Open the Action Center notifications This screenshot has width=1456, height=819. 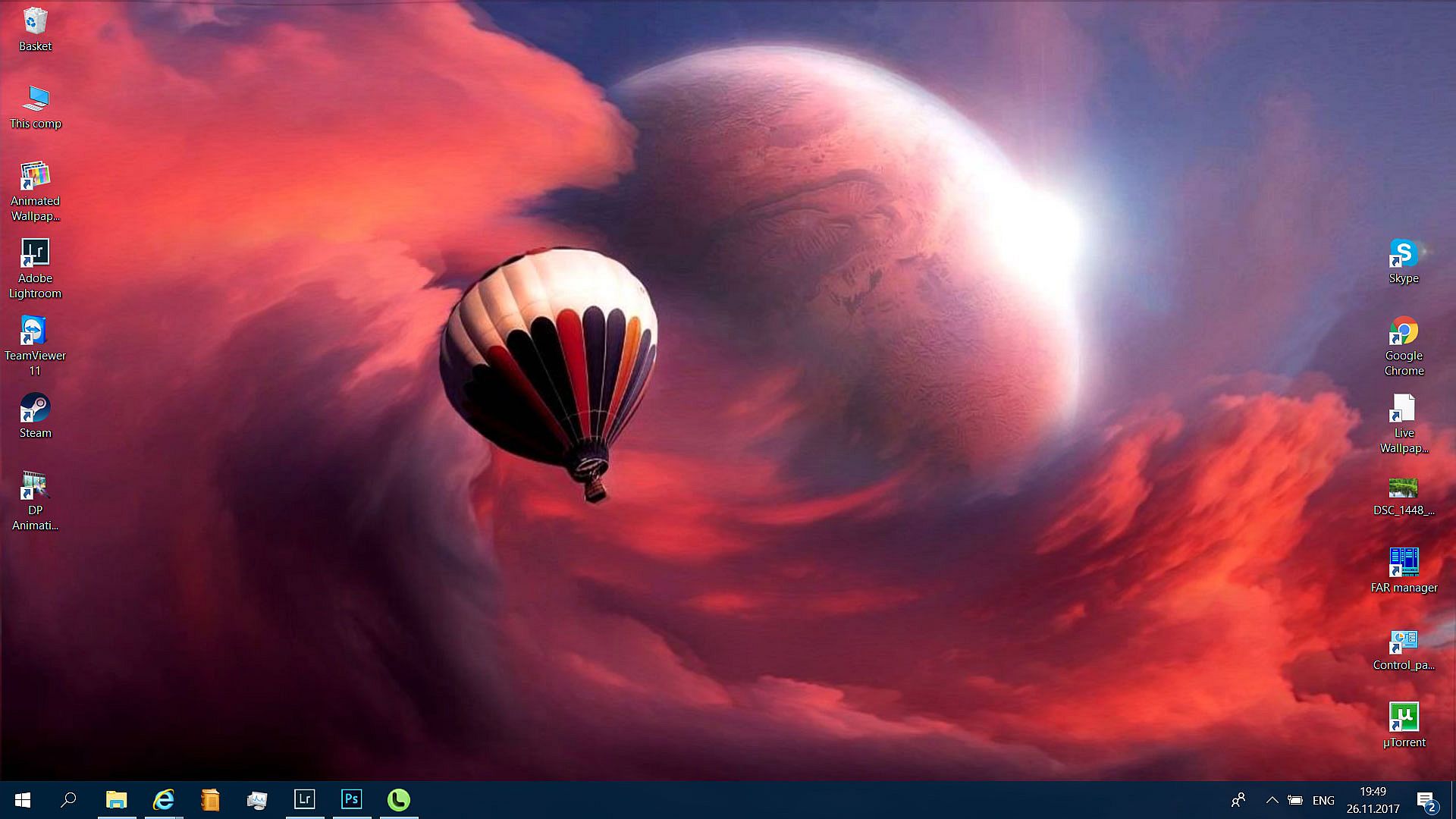point(1426,800)
